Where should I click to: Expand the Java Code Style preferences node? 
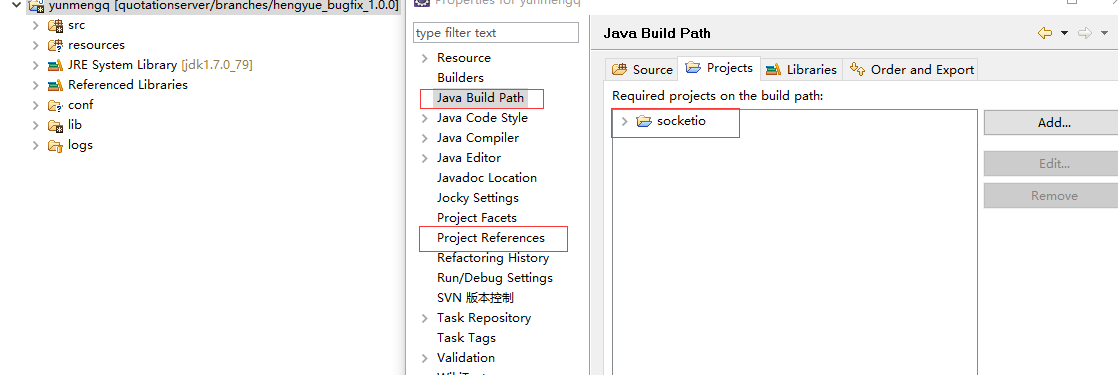pyautogui.click(x=425, y=118)
